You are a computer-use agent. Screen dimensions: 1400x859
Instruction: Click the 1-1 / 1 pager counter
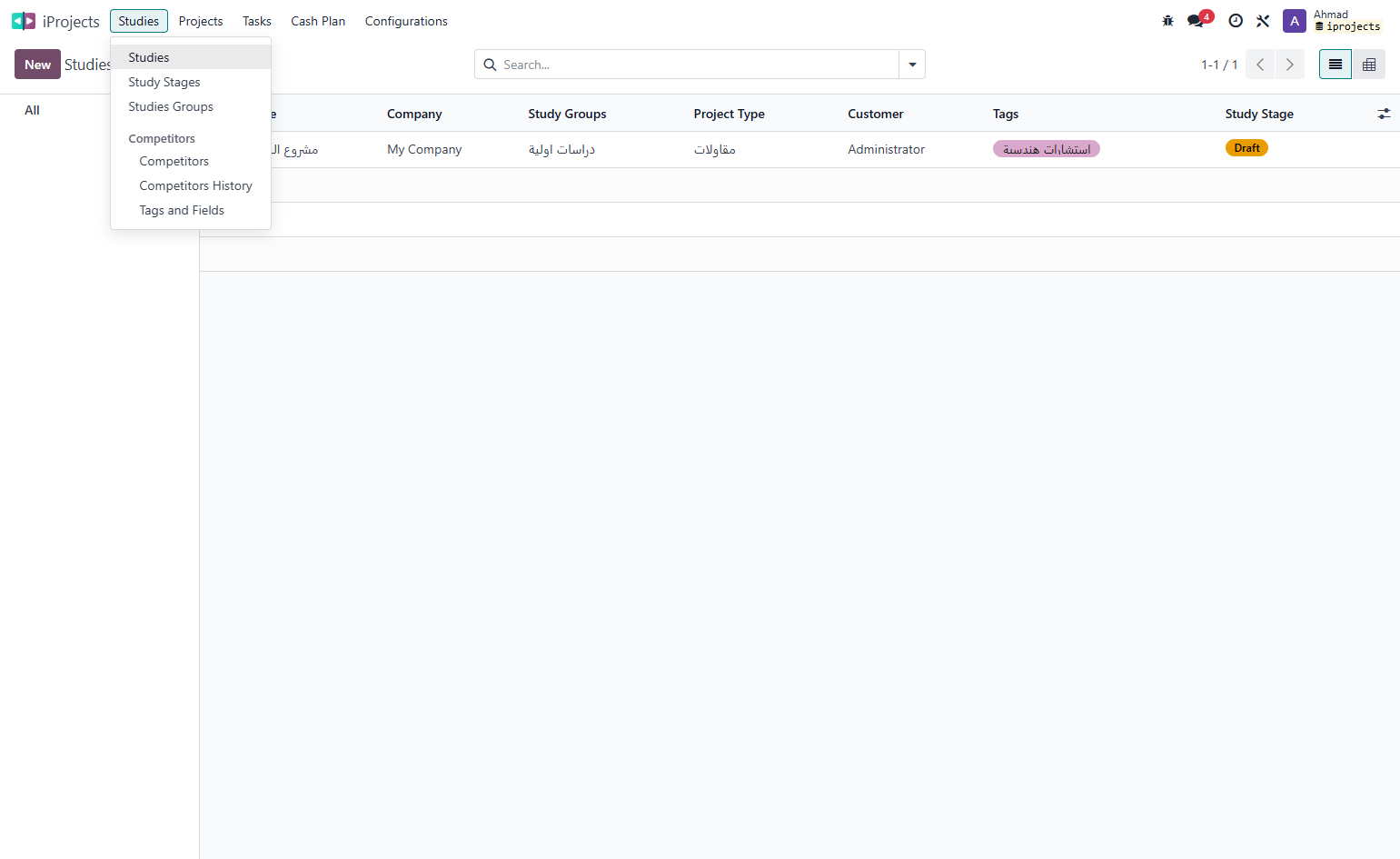click(1219, 65)
